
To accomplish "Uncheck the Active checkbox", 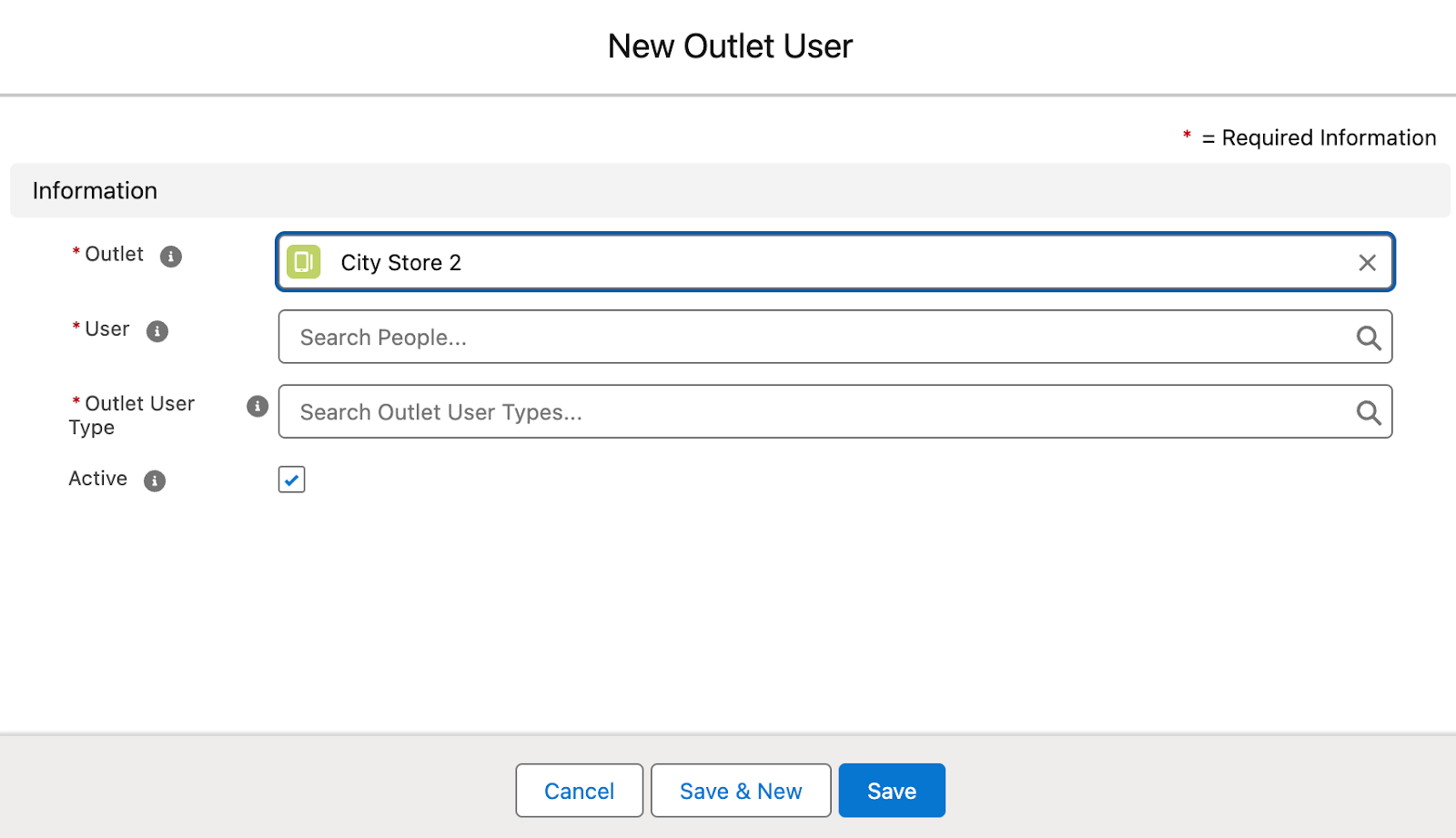I will tap(290, 480).
